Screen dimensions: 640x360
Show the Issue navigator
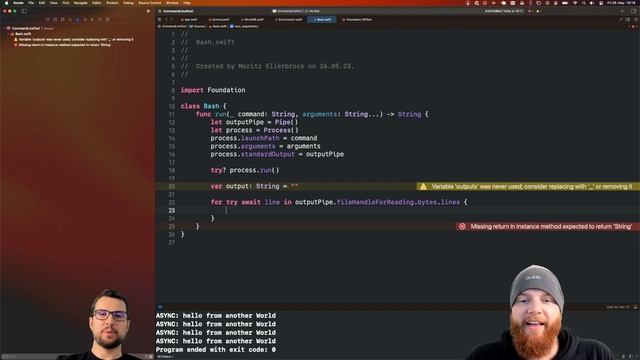pyautogui.click(x=78, y=19)
